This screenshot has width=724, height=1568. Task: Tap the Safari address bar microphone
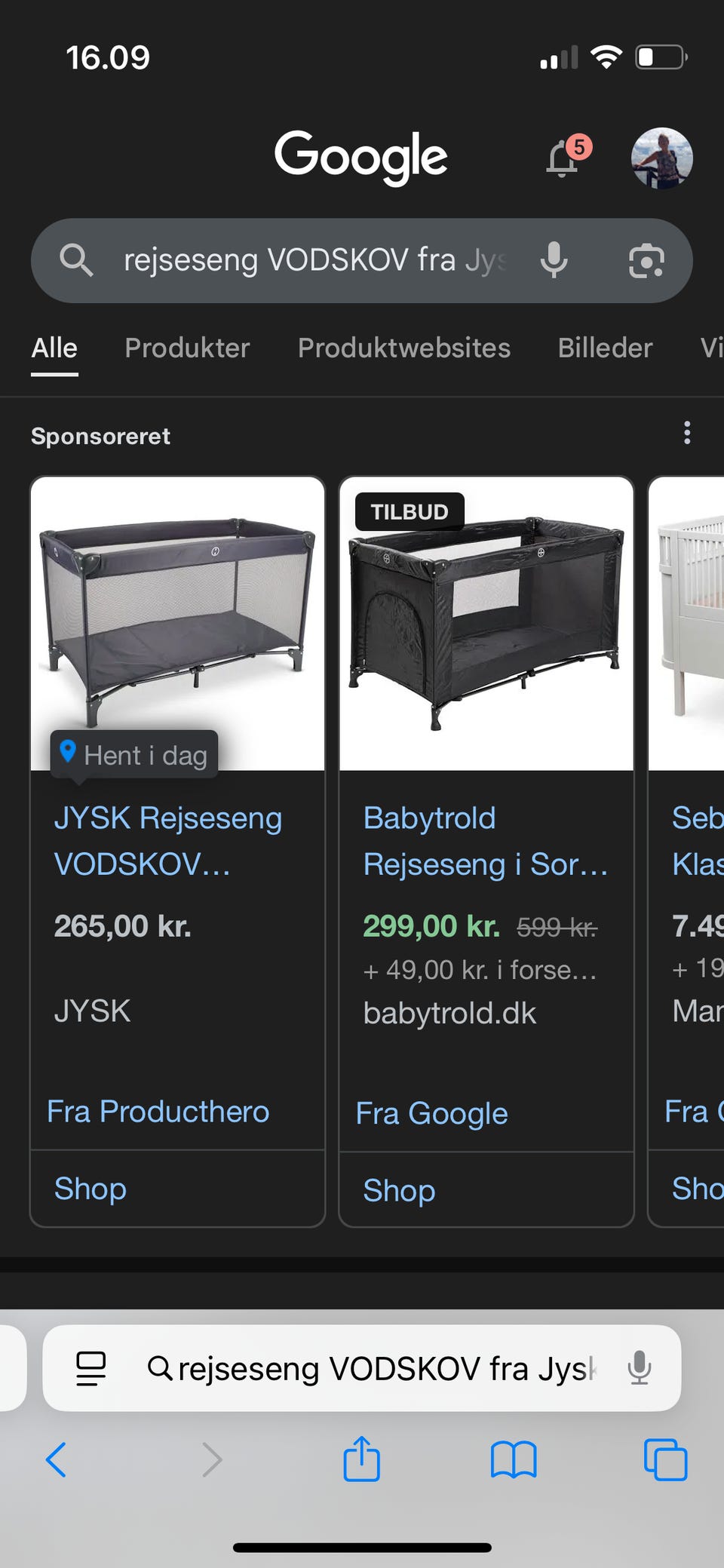click(639, 1367)
